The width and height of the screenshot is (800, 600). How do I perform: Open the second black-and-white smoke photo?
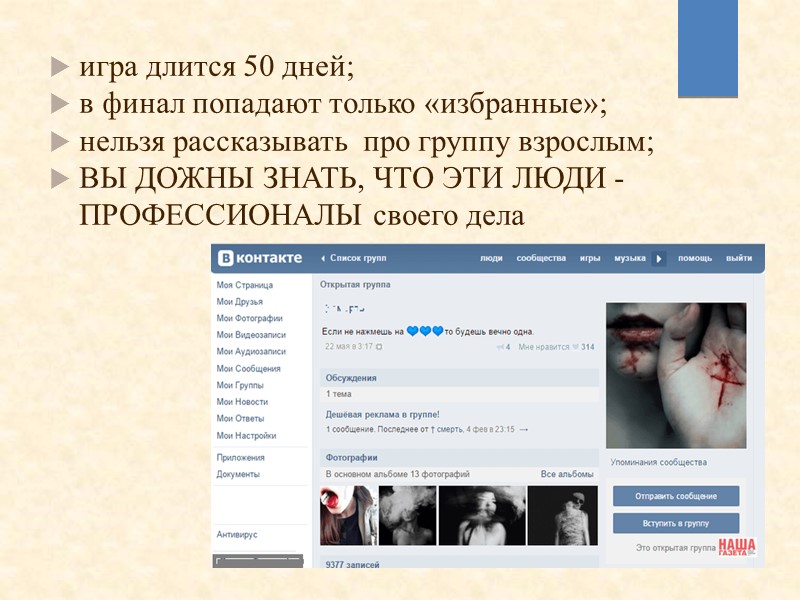click(408, 515)
